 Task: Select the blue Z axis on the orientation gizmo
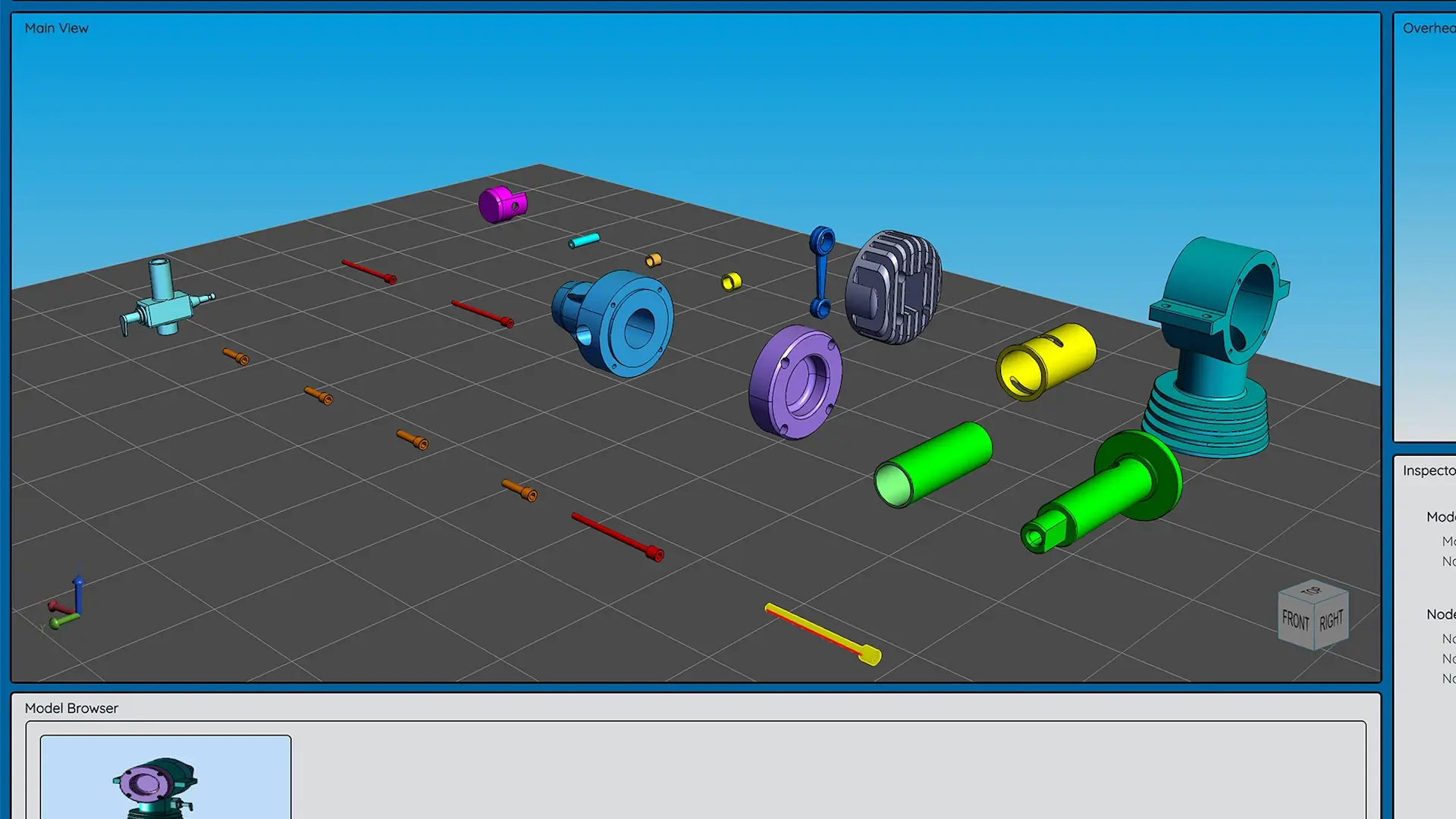tap(77, 585)
